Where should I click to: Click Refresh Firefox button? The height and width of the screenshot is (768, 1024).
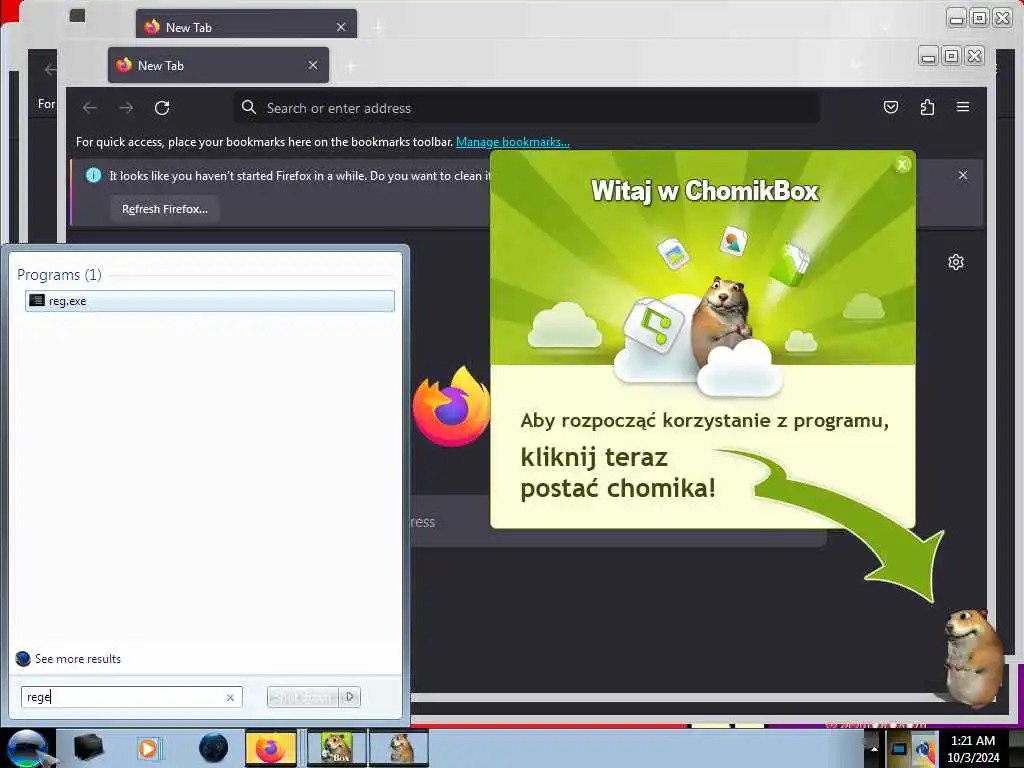(165, 209)
